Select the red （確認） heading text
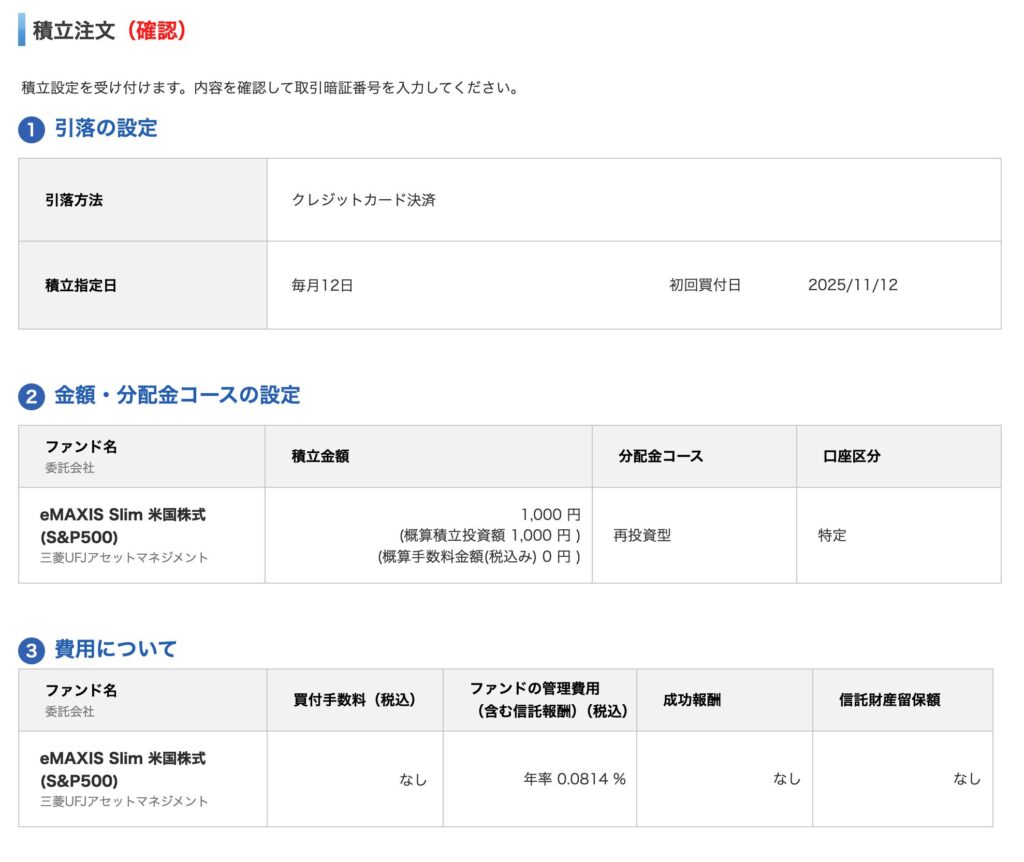Image resolution: width=1024 pixels, height=862 pixels. coord(151,31)
